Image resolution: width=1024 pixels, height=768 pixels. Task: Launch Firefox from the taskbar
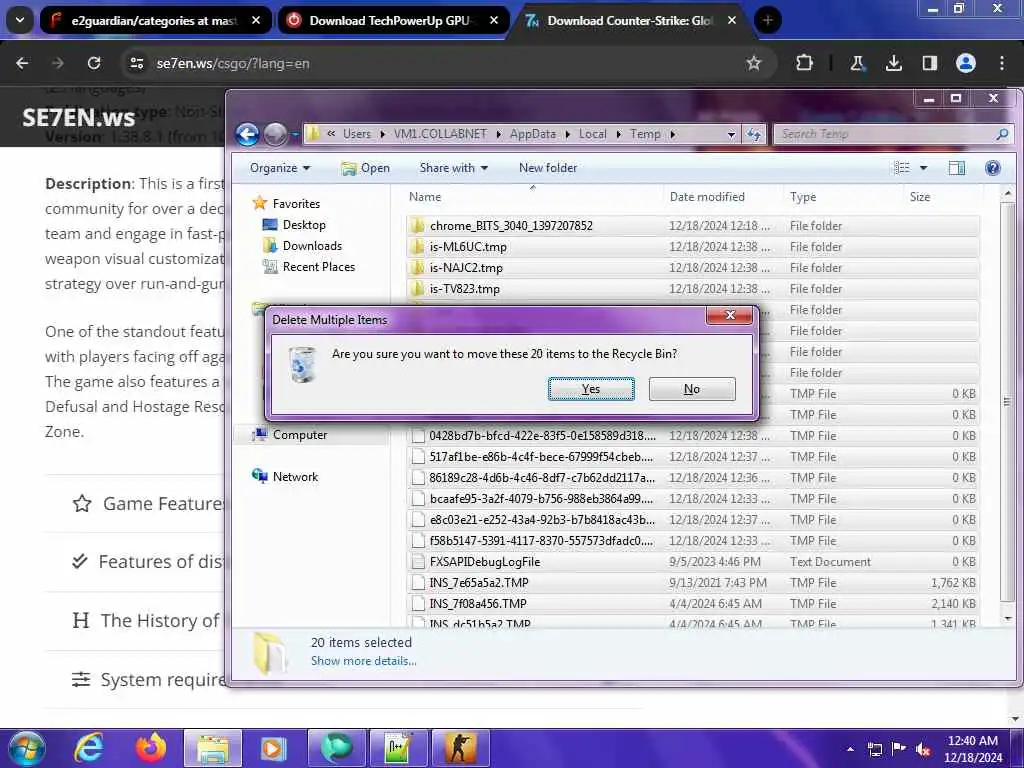150,748
